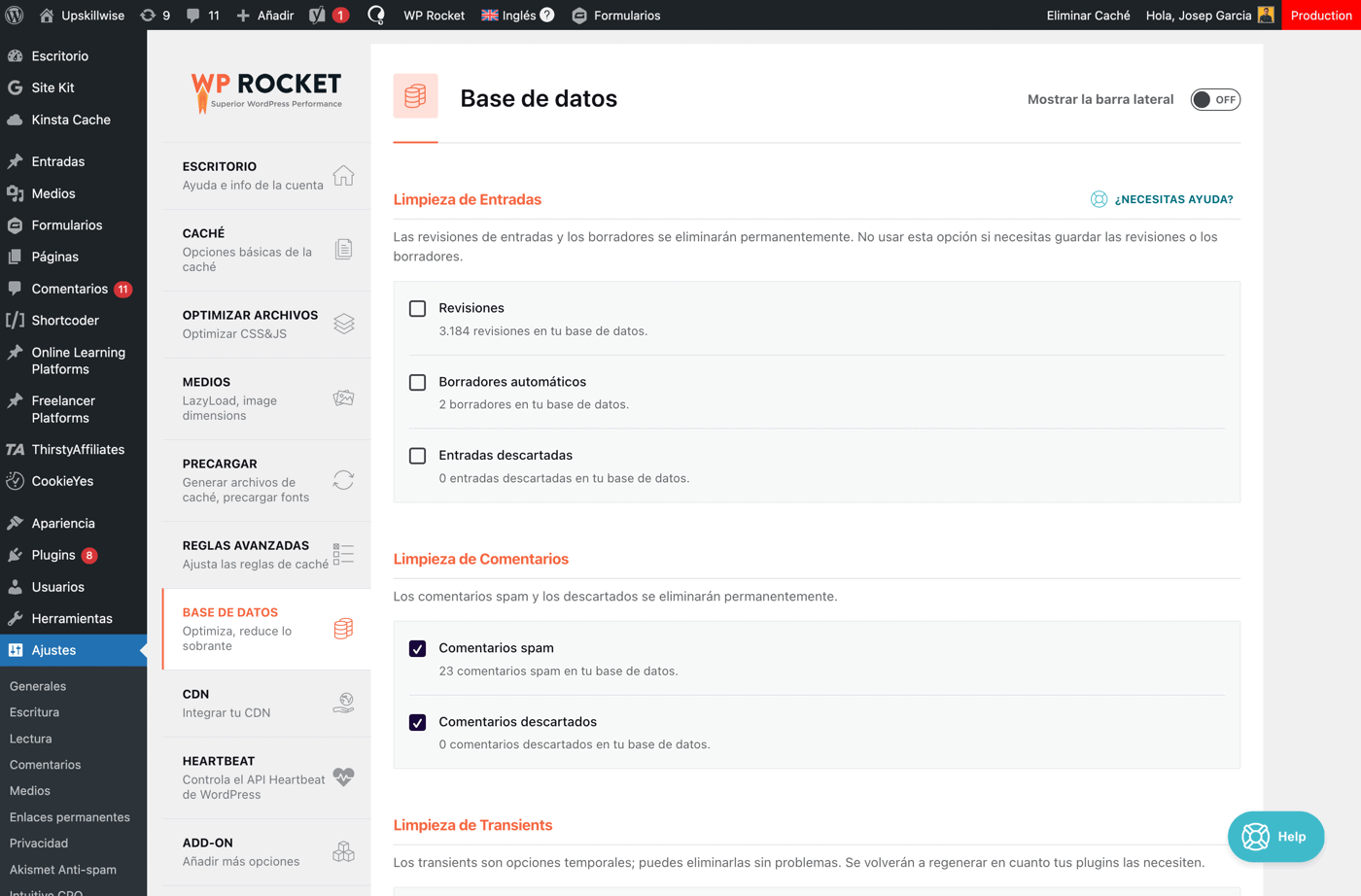
Task: Click the Kinsta Cache cloud icon
Action: coord(15,120)
